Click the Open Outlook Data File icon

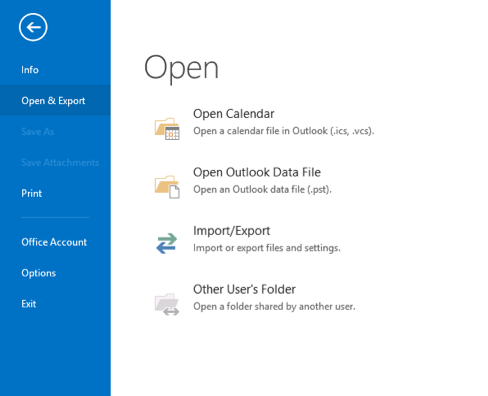167,187
